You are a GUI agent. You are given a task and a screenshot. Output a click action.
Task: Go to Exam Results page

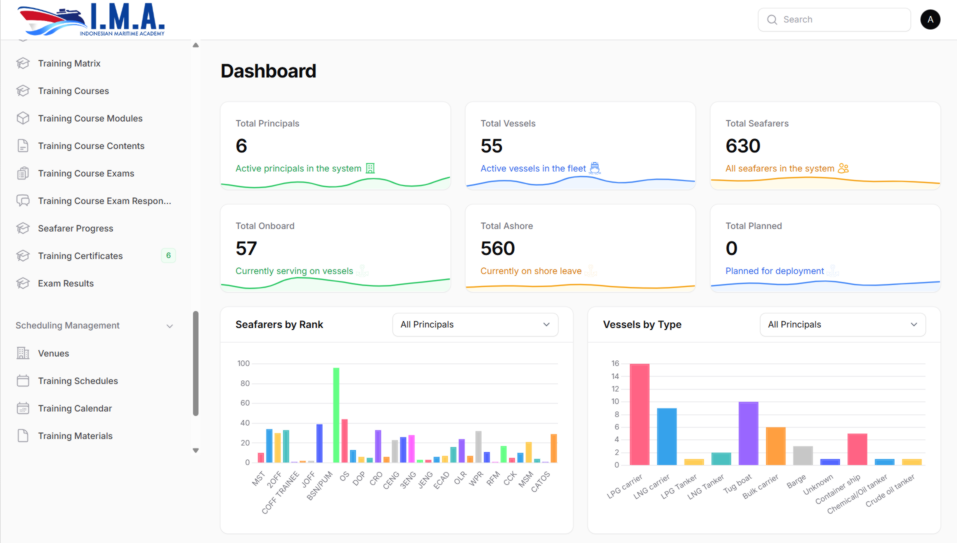(x=66, y=283)
